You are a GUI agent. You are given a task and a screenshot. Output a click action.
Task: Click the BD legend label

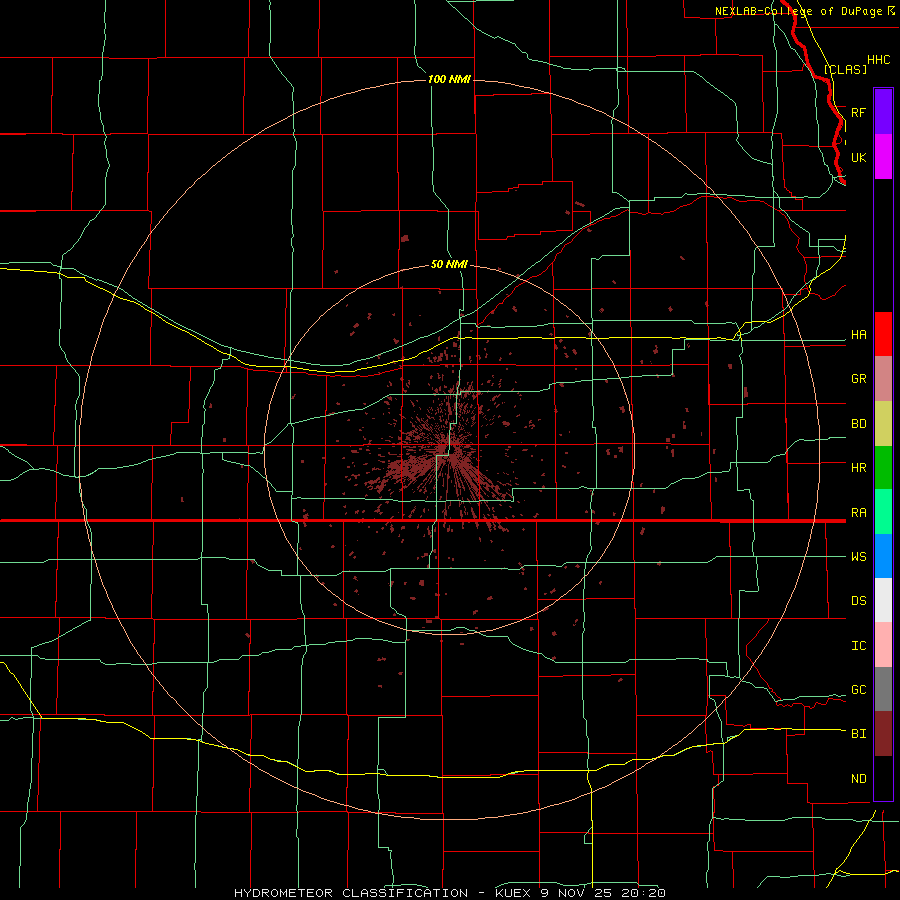coord(858,424)
